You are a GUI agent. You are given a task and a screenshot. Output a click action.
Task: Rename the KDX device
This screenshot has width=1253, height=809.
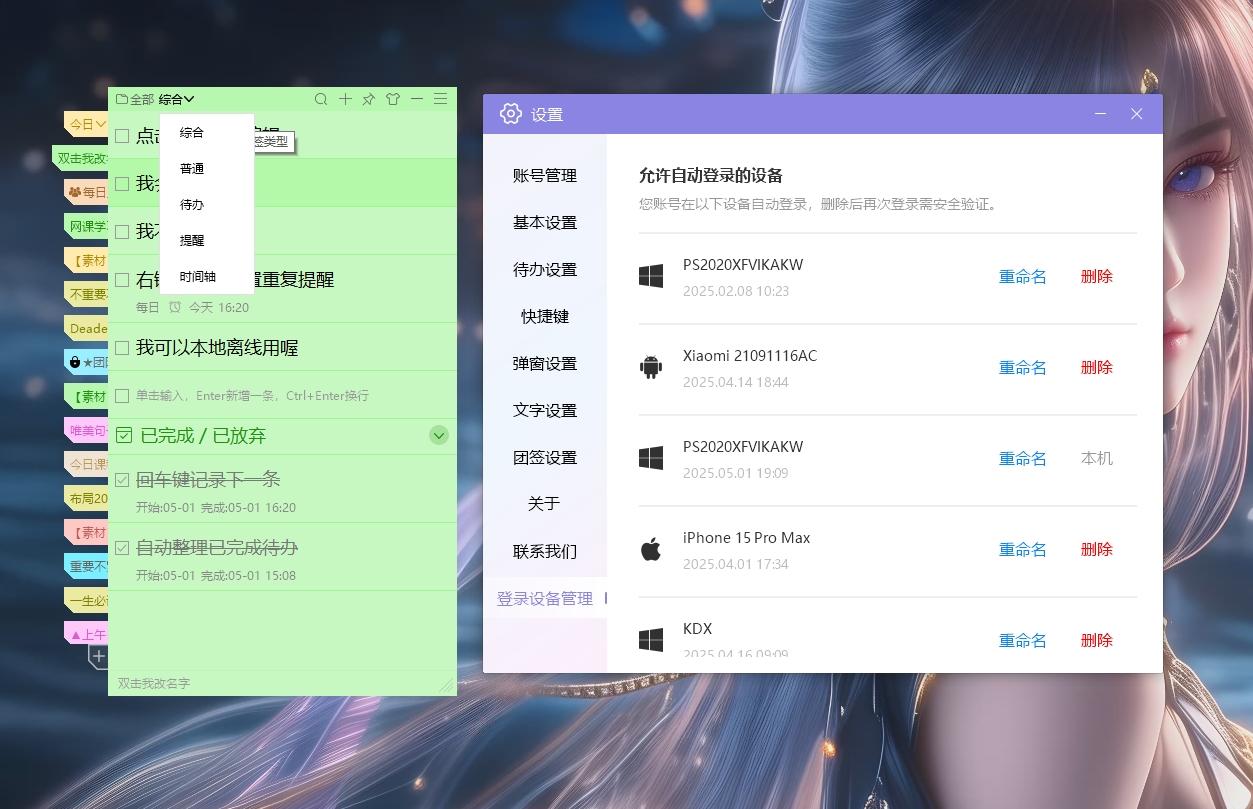tap(1022, 640)
